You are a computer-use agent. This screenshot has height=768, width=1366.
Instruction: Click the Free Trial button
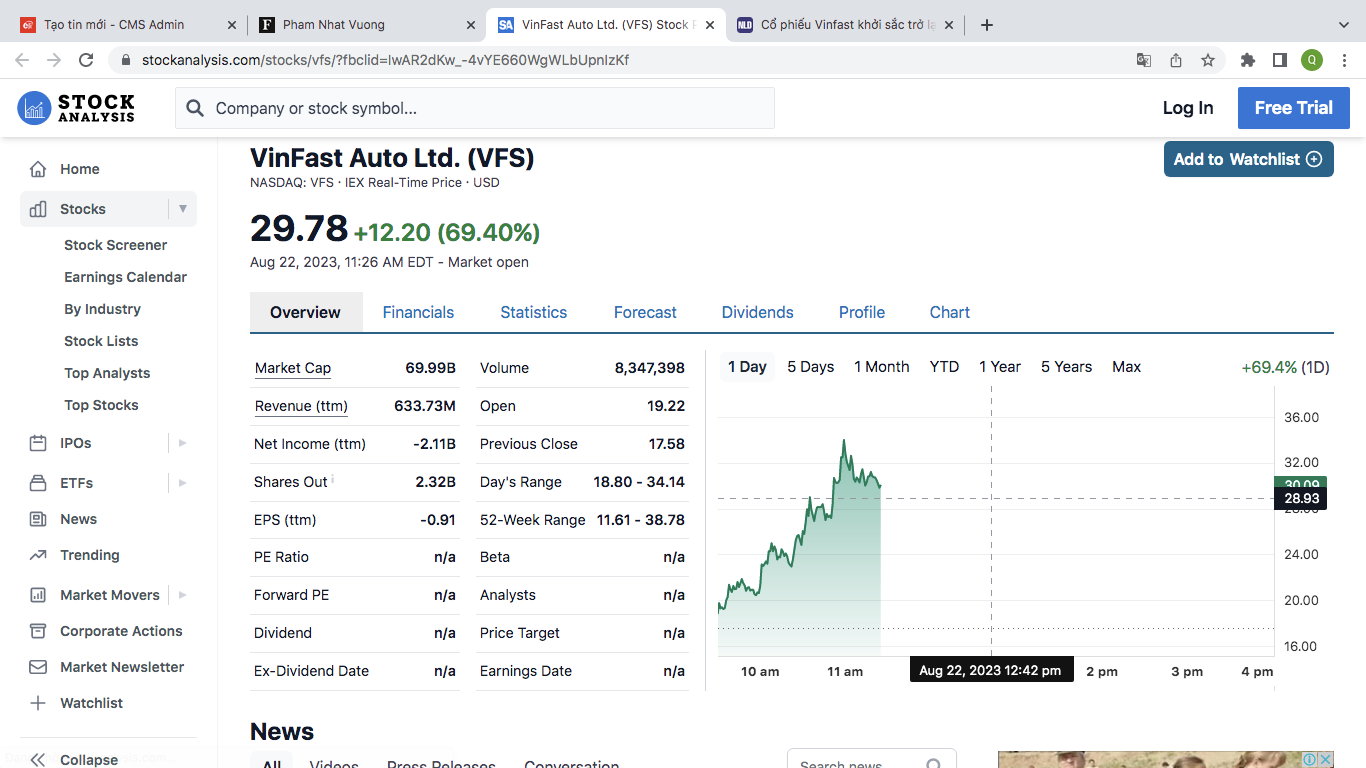tap(1293, 108)
